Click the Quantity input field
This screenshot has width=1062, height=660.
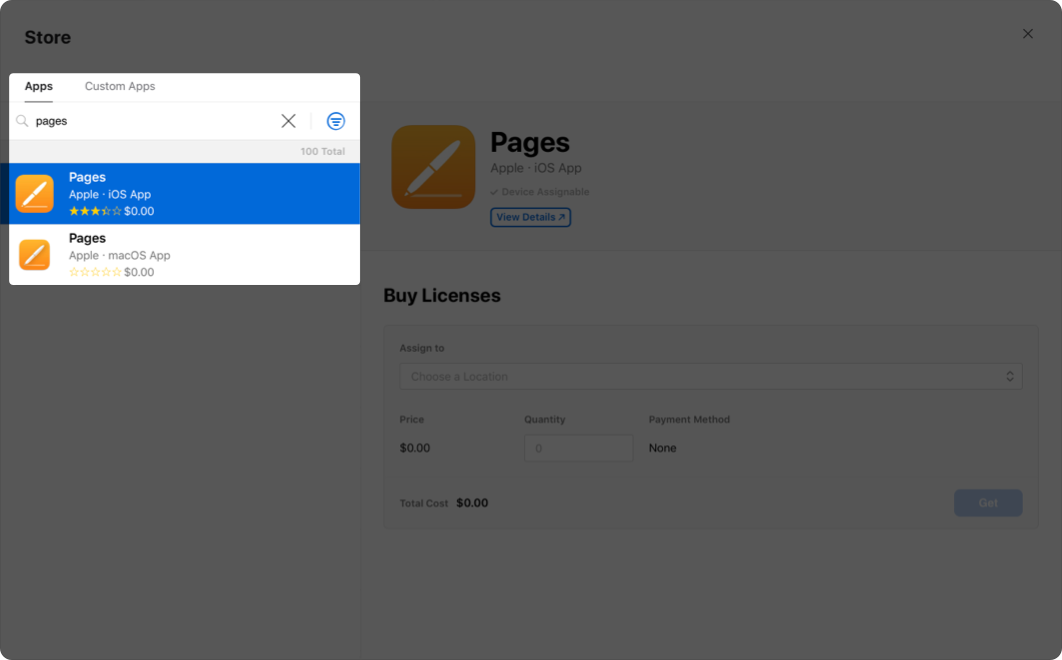click(x=578, y=448)
